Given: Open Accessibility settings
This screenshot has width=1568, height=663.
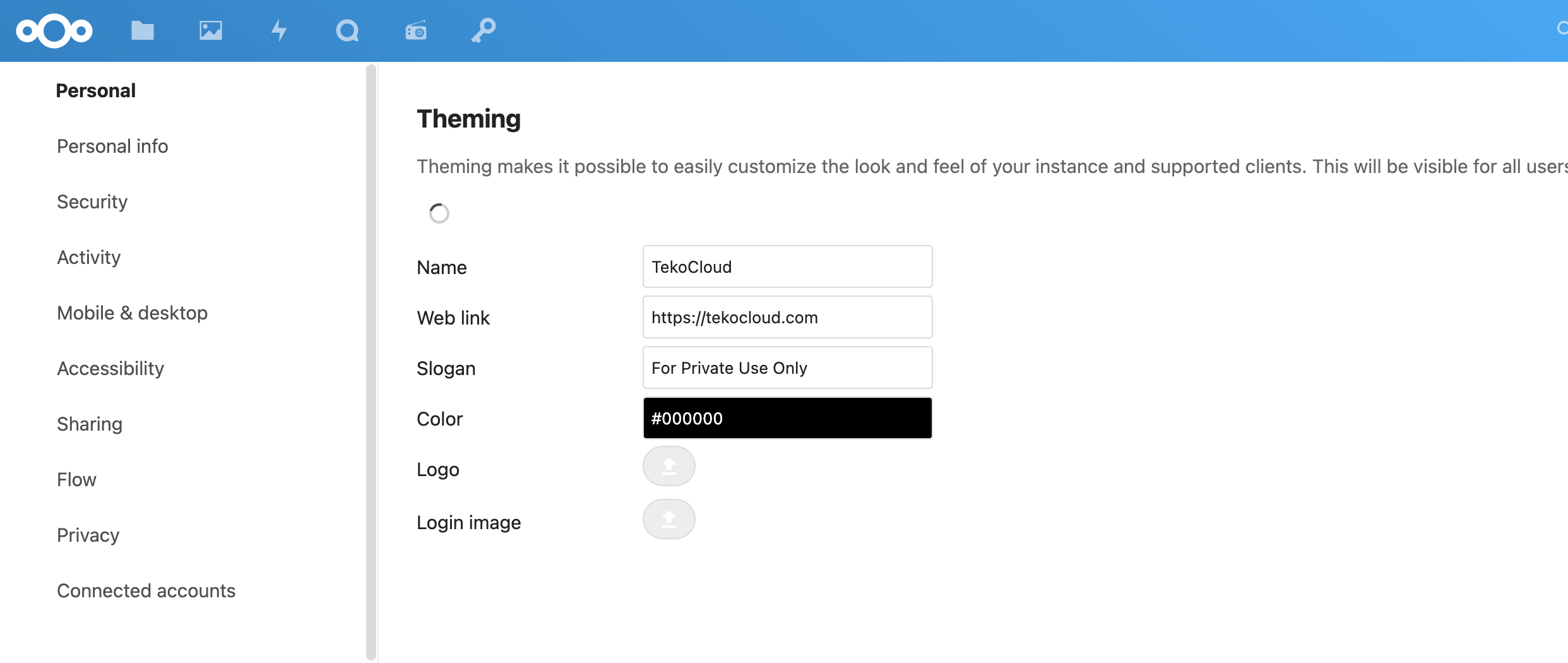Looking at the screenshot, I should click(110, 368).
